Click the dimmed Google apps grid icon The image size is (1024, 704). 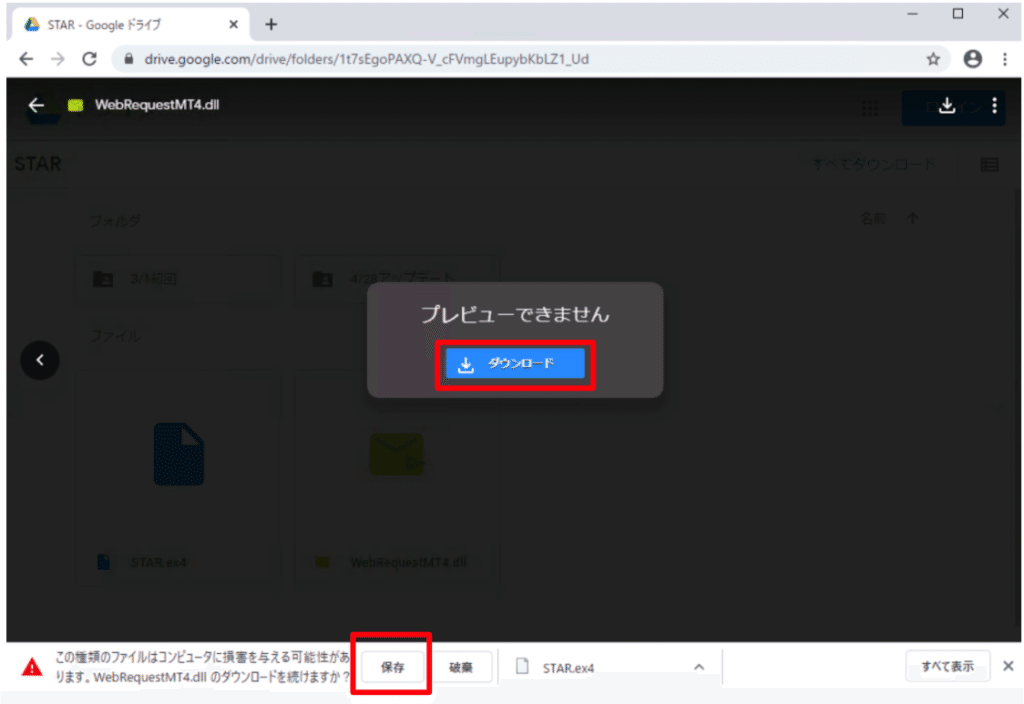pos(870,108)
